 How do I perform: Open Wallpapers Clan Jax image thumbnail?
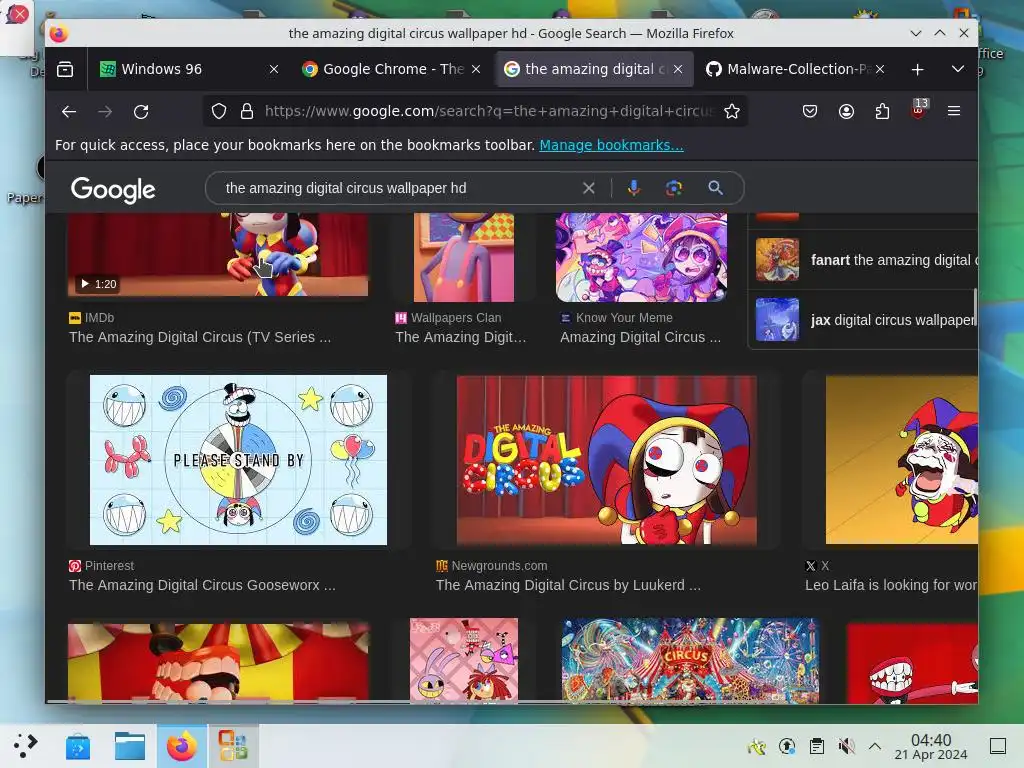(464, 257)
